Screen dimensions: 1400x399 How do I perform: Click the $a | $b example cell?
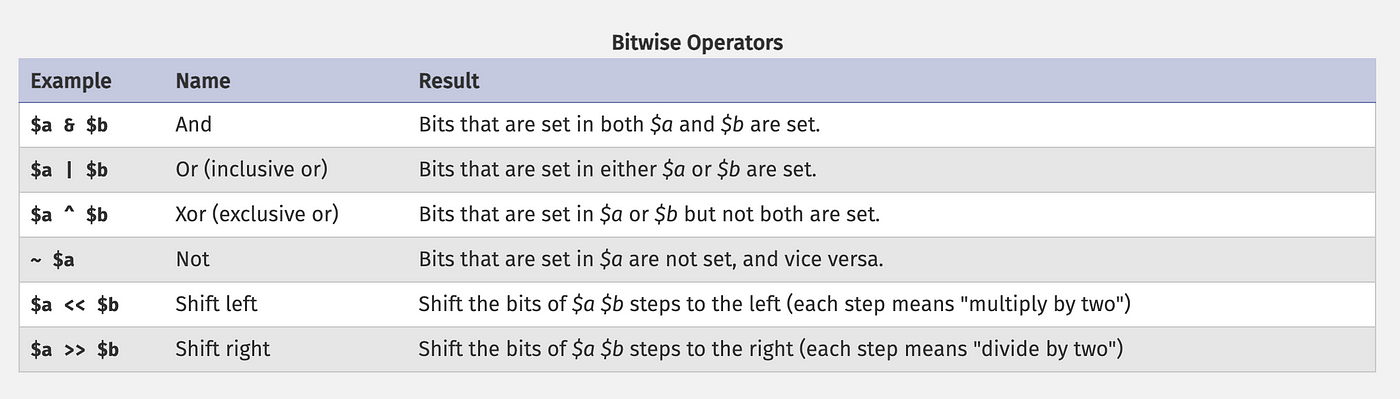tap(69, 170)
